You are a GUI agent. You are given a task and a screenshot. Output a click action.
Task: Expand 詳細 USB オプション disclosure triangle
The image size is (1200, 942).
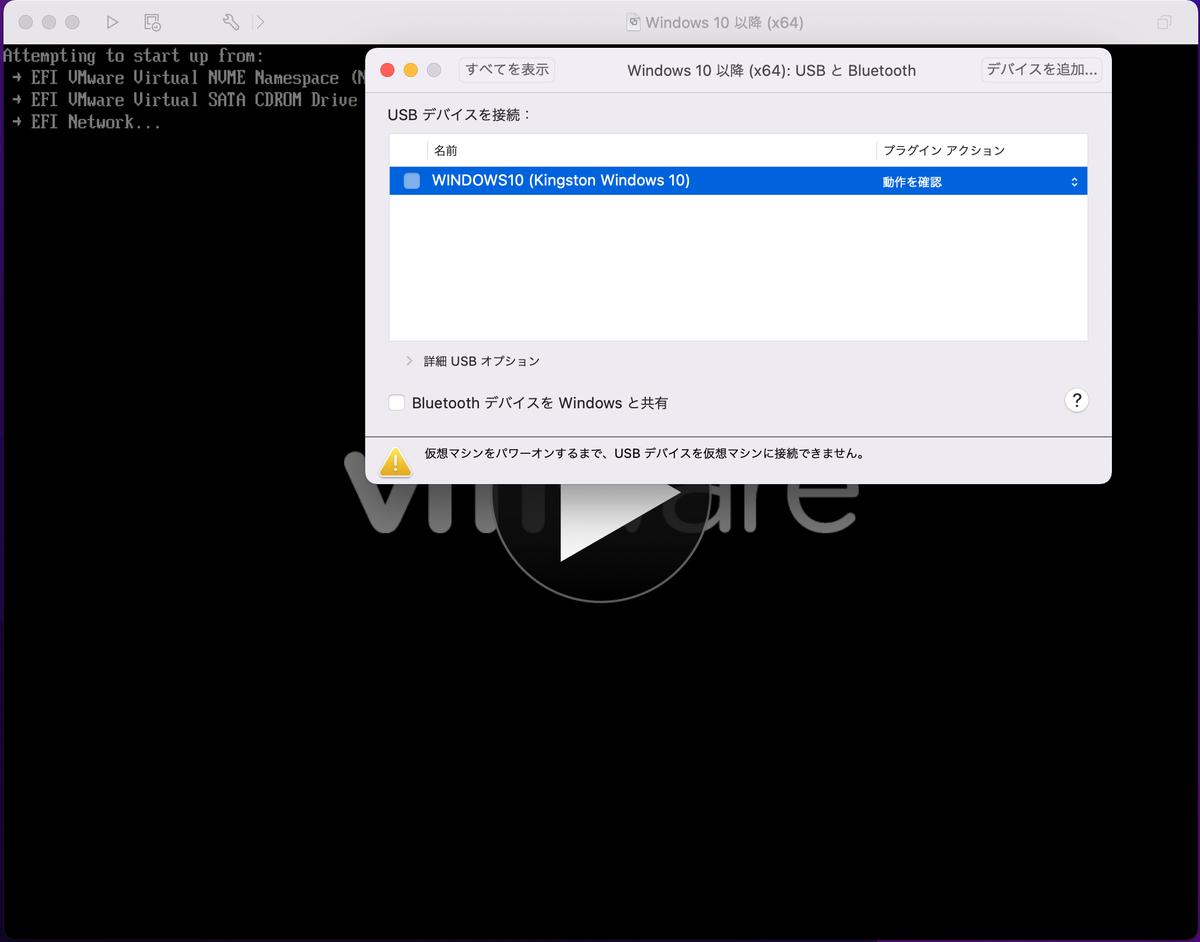click(409, 361)
